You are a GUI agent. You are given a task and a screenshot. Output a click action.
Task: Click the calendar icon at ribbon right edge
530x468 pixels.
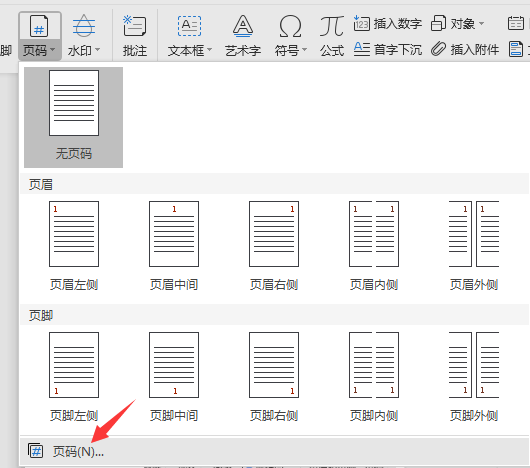[516, 23]
